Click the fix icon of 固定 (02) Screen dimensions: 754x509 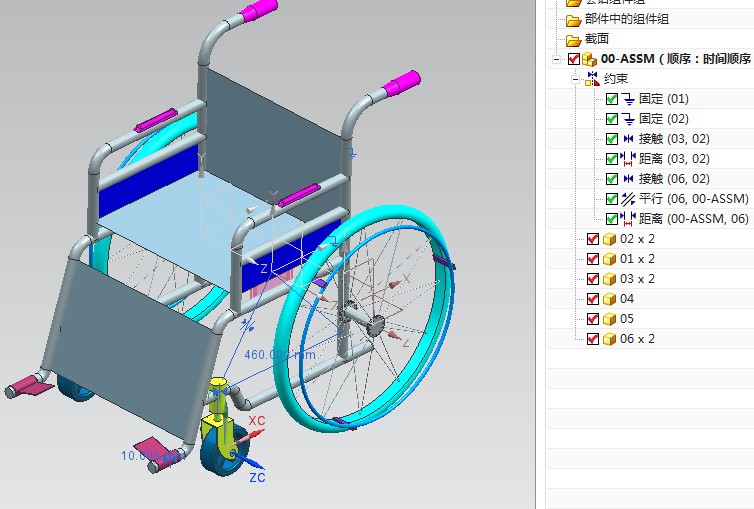pyautogui.click(x=628, y=119)
